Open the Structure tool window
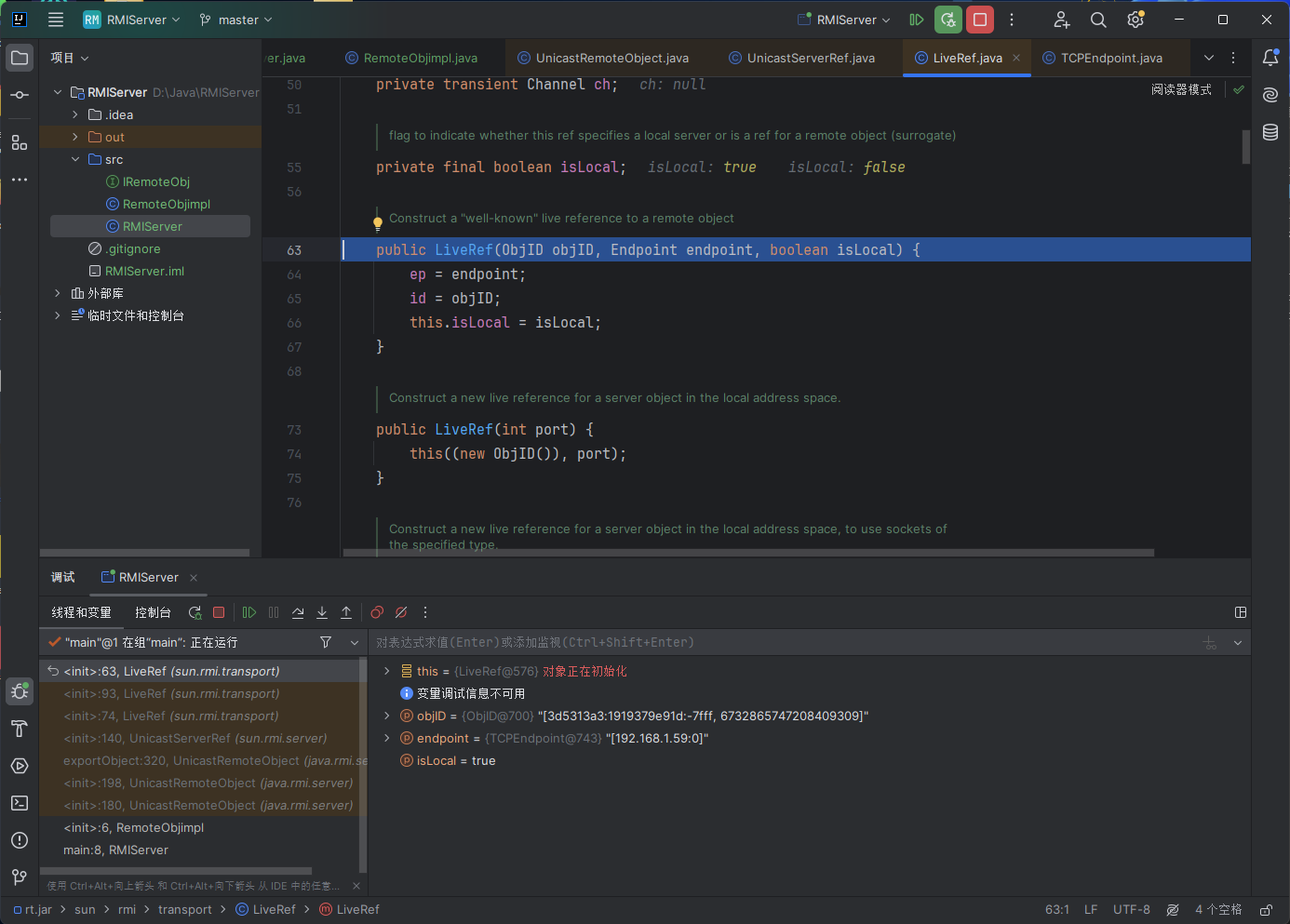This screenshot has height=924, width=1290. point(20,142)
